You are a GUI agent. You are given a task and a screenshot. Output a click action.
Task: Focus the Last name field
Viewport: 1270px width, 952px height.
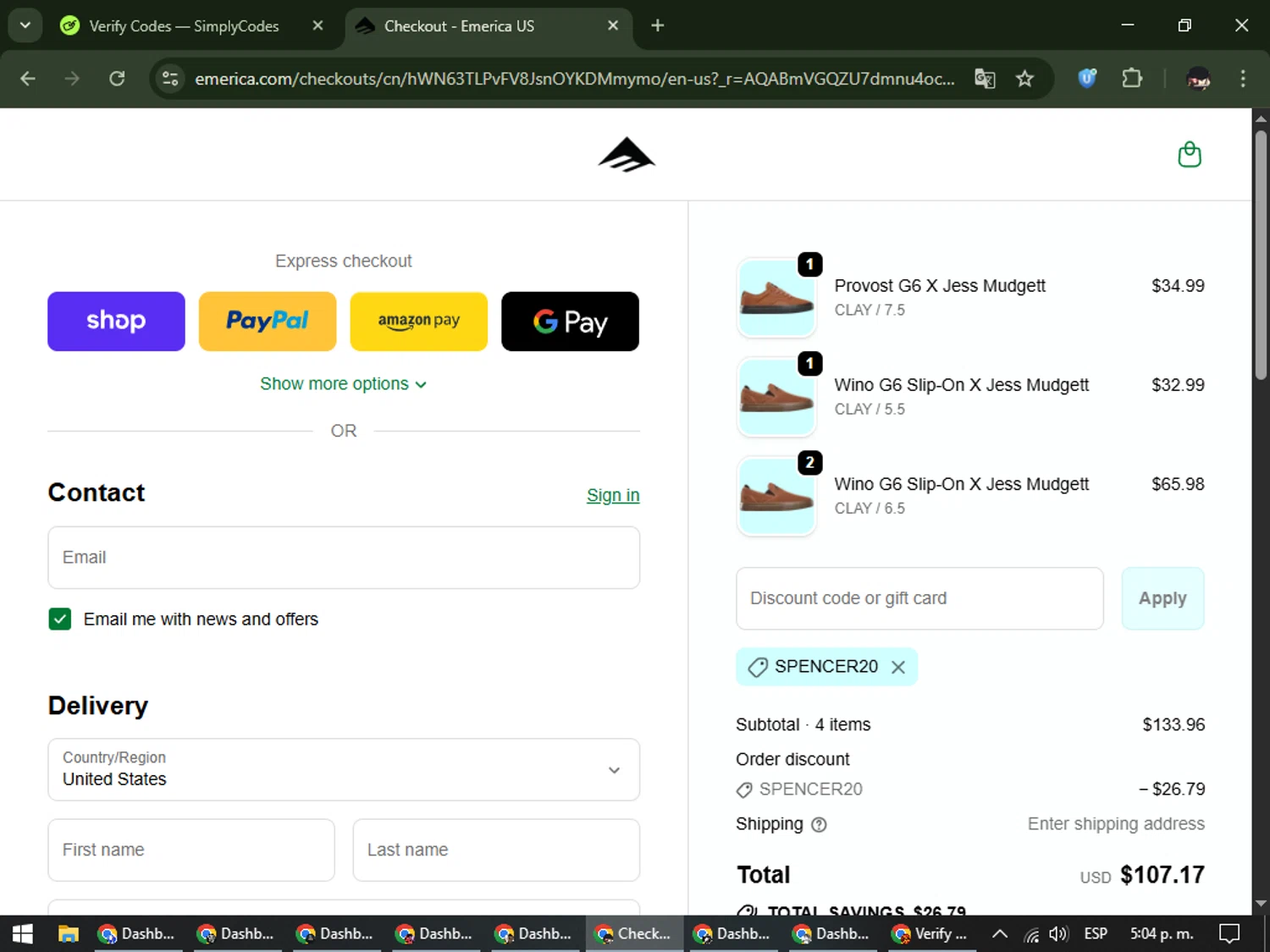tap(496, 850)
